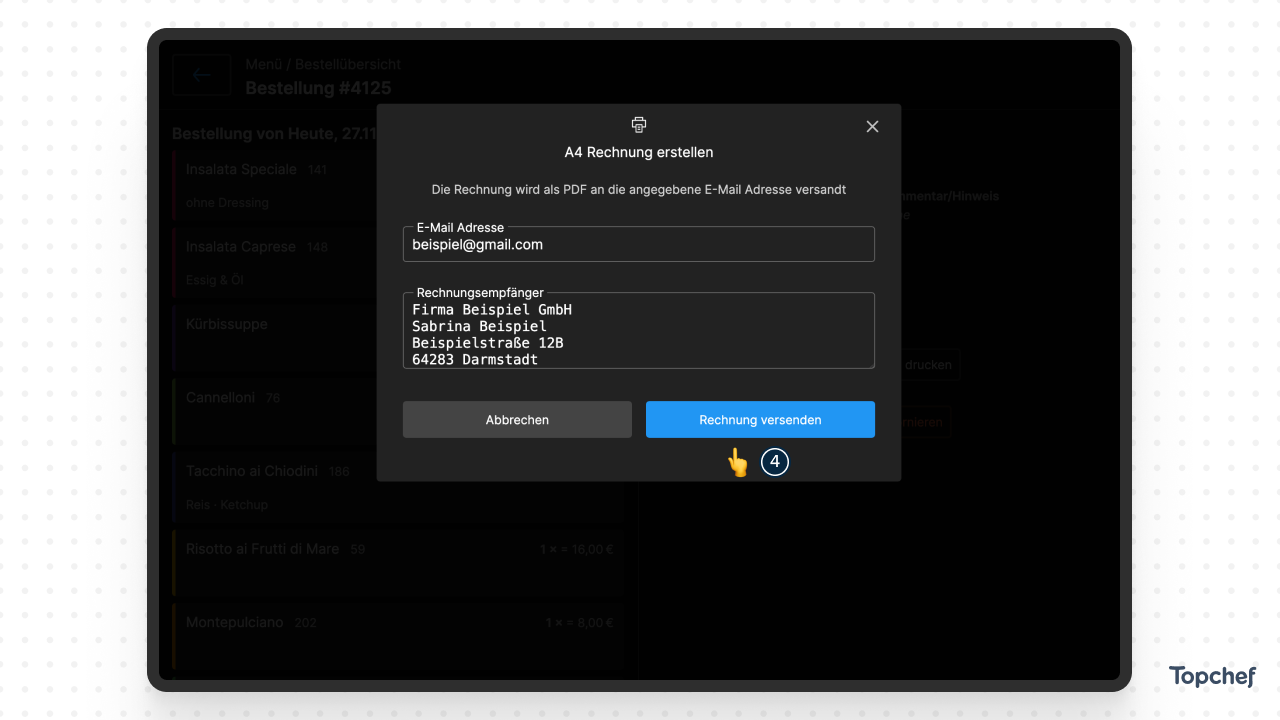The image size is (1280, 720).
Task: Click the Topchef logo
Action: (x=1212, y=677)
